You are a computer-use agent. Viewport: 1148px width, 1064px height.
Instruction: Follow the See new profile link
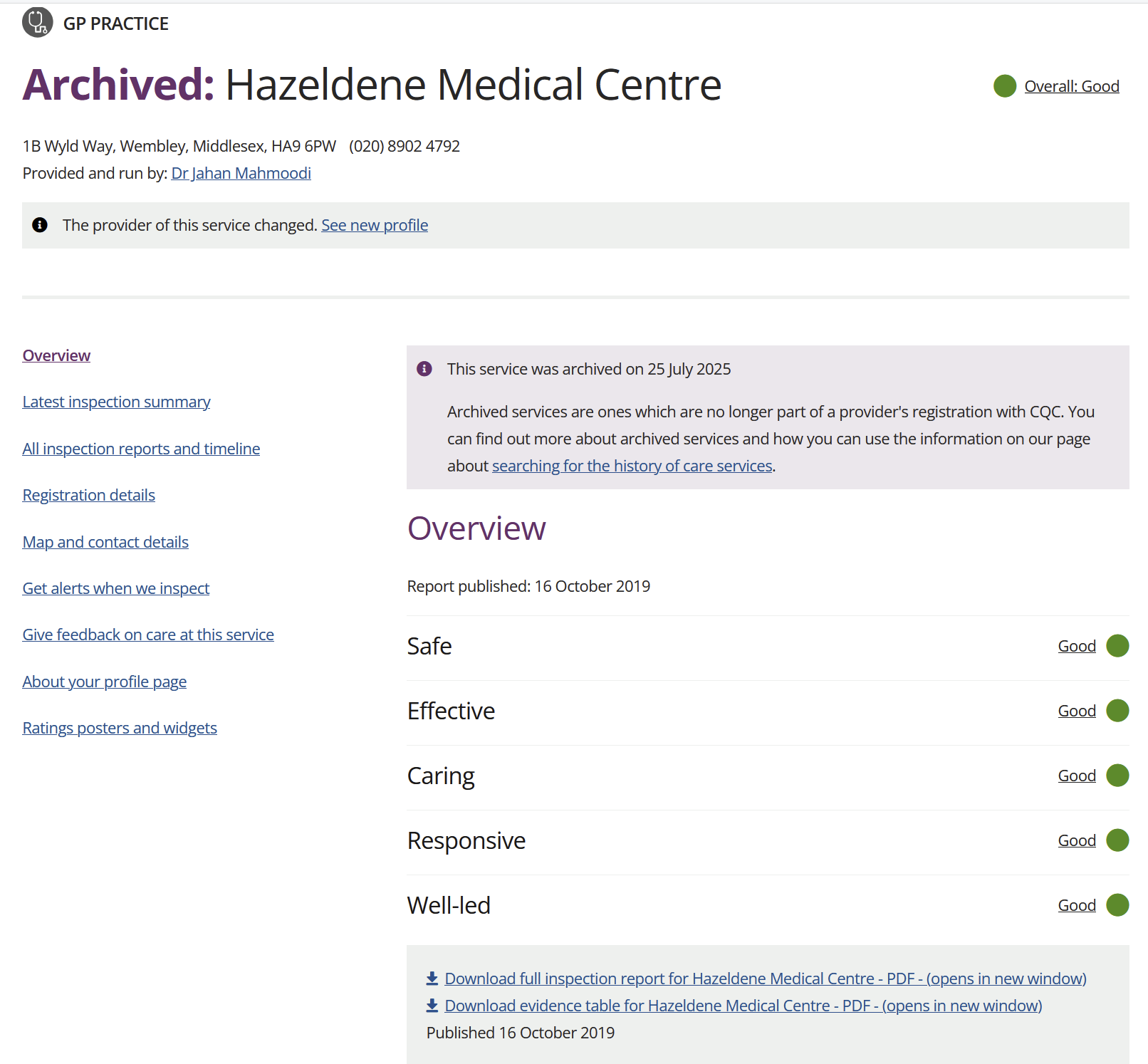tap(375, 225)
